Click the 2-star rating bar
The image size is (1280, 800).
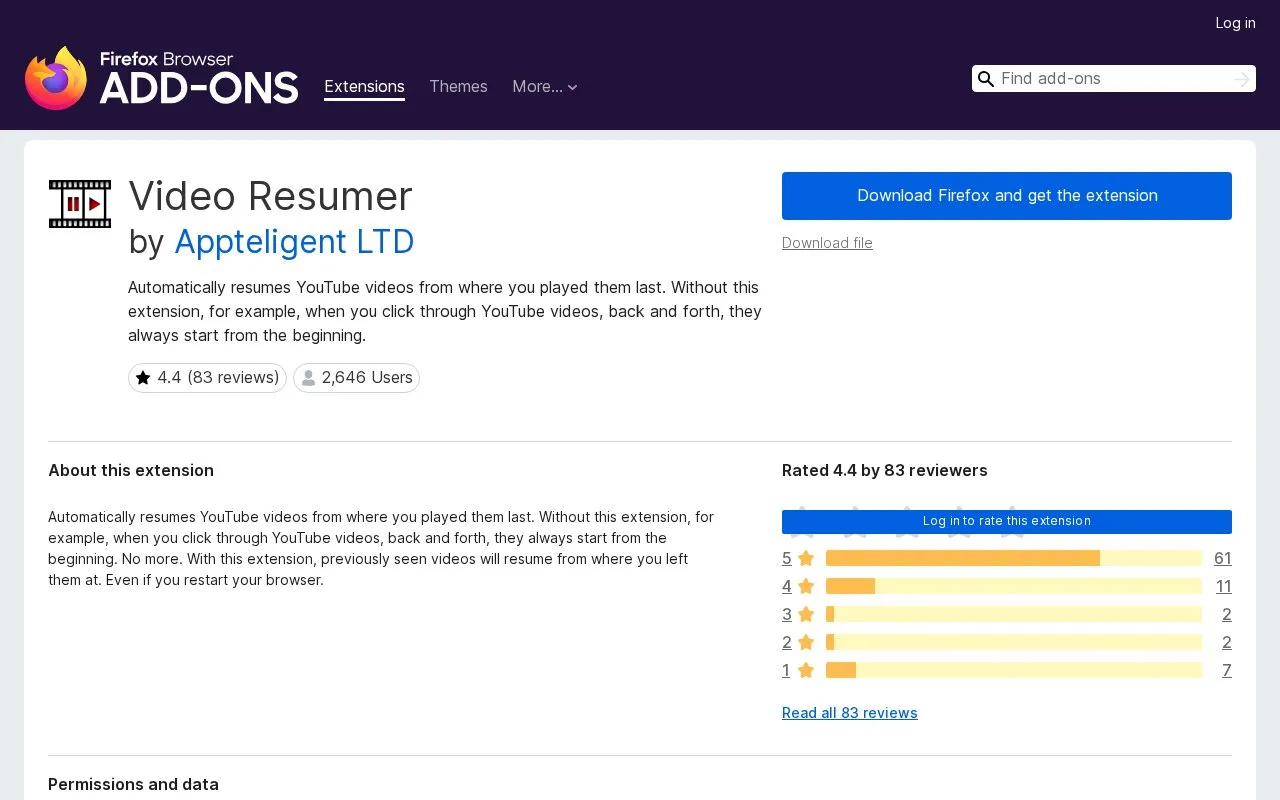pyautogui.click(x=1014, y=642)
